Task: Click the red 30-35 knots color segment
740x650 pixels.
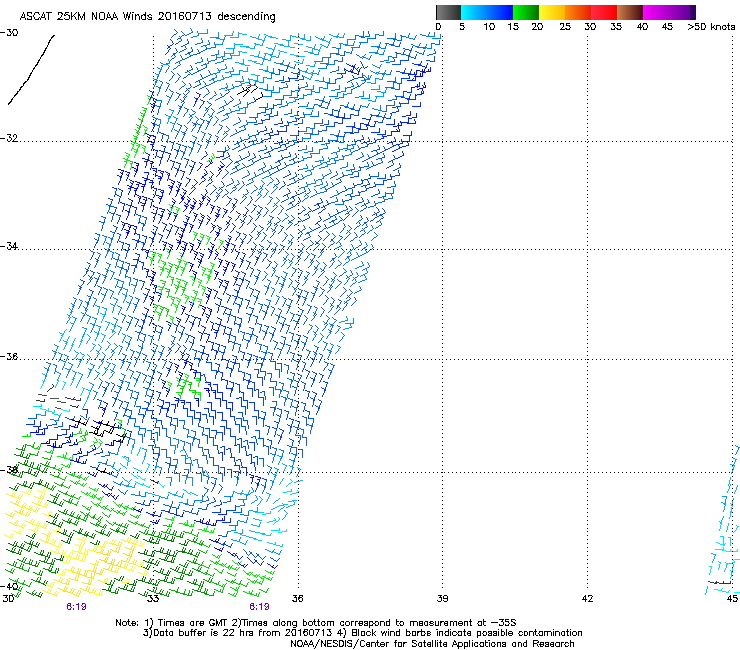Action: (x=604, y=12)
